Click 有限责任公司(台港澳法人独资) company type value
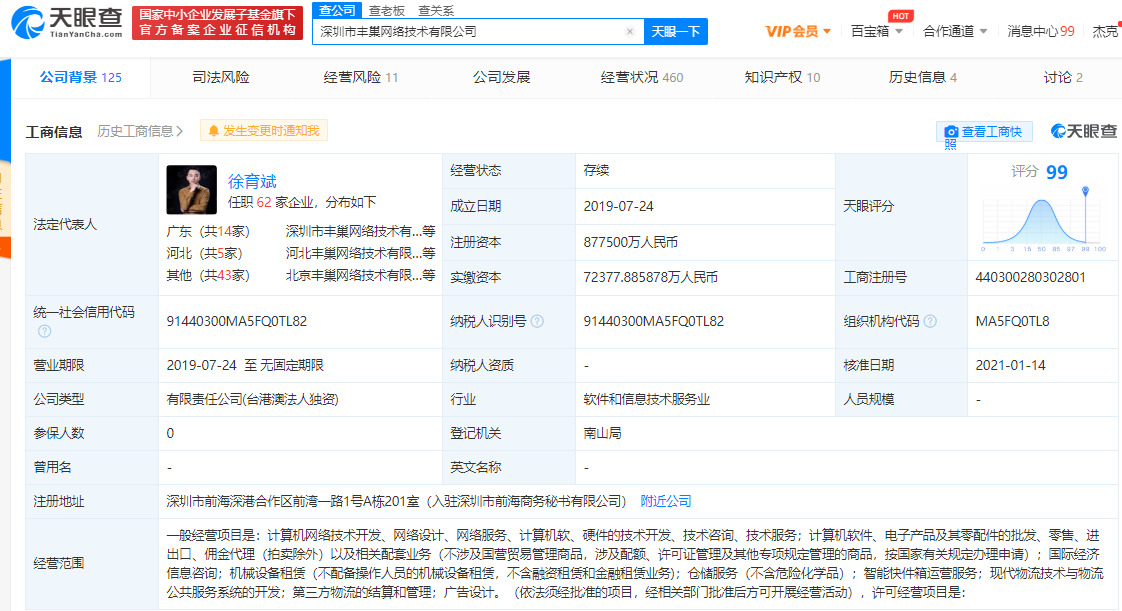Screen dimensions: 1122x611 [x=253, y=399]
